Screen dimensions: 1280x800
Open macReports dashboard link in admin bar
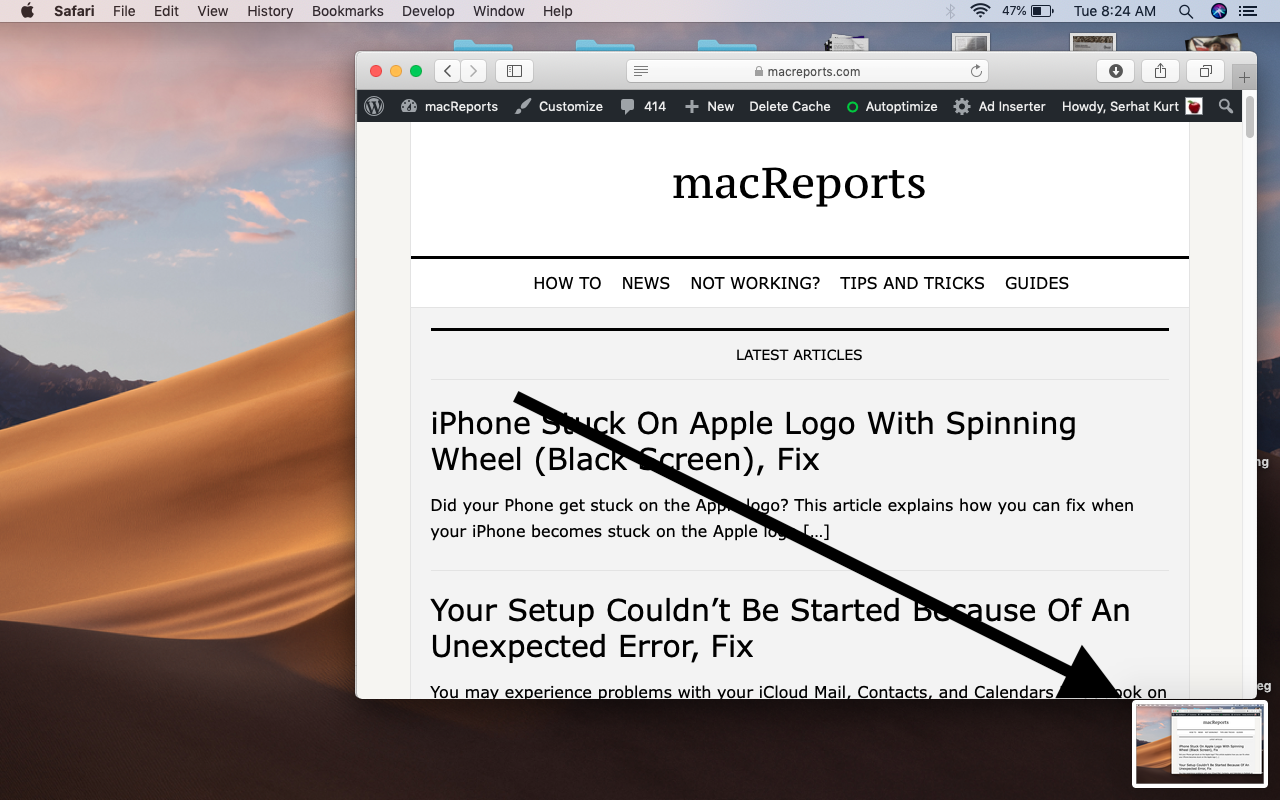coord(449,106)
